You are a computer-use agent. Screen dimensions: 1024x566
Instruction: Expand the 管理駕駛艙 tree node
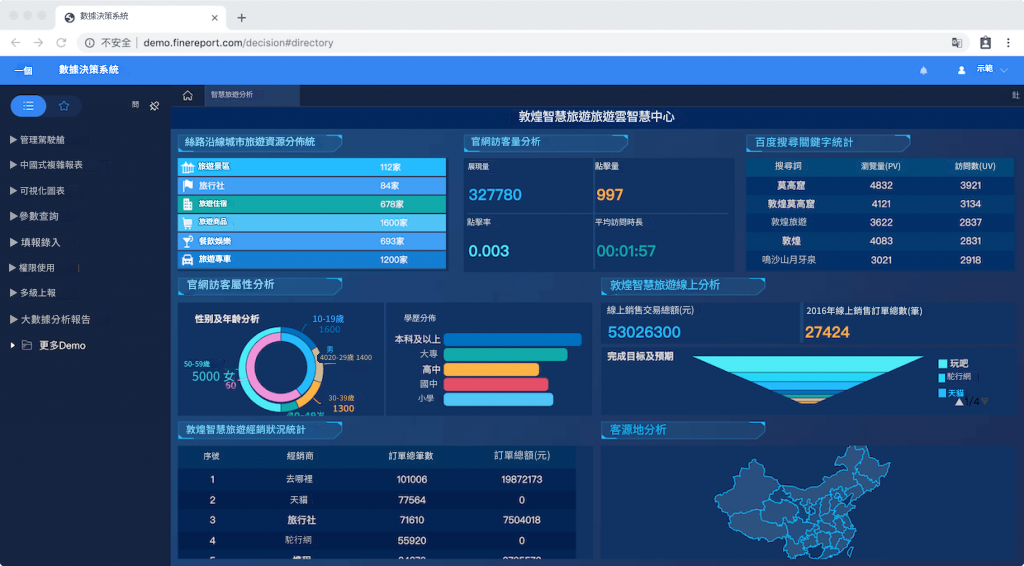tap(40, 140)
